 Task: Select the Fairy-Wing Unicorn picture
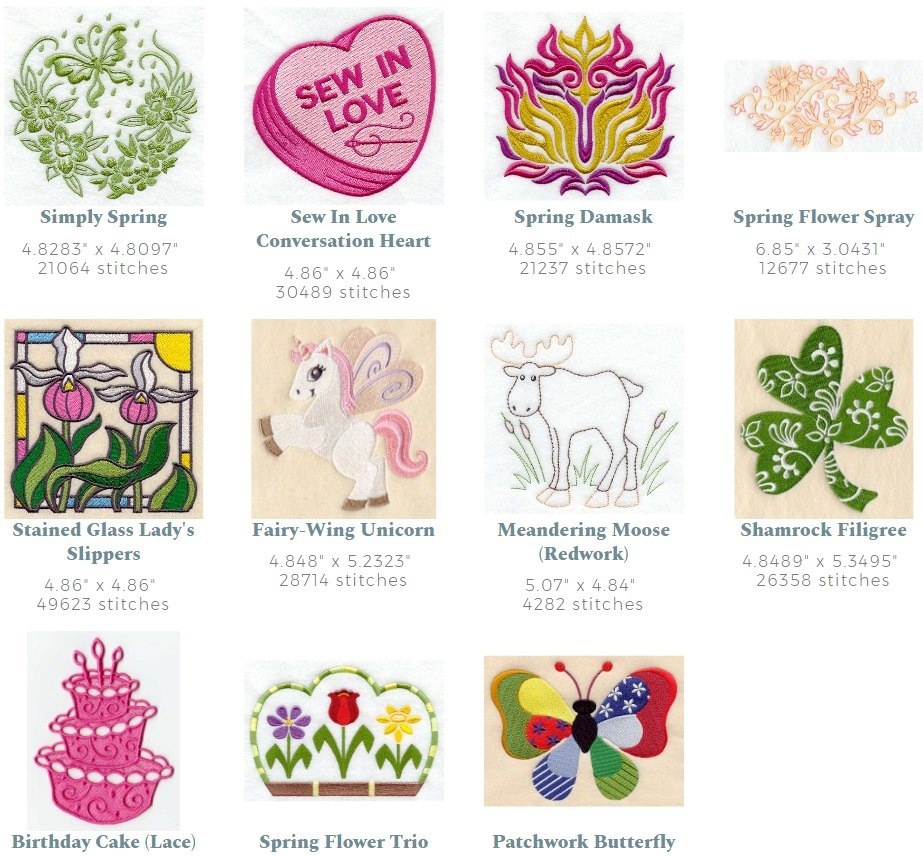[x=344, y=419]
